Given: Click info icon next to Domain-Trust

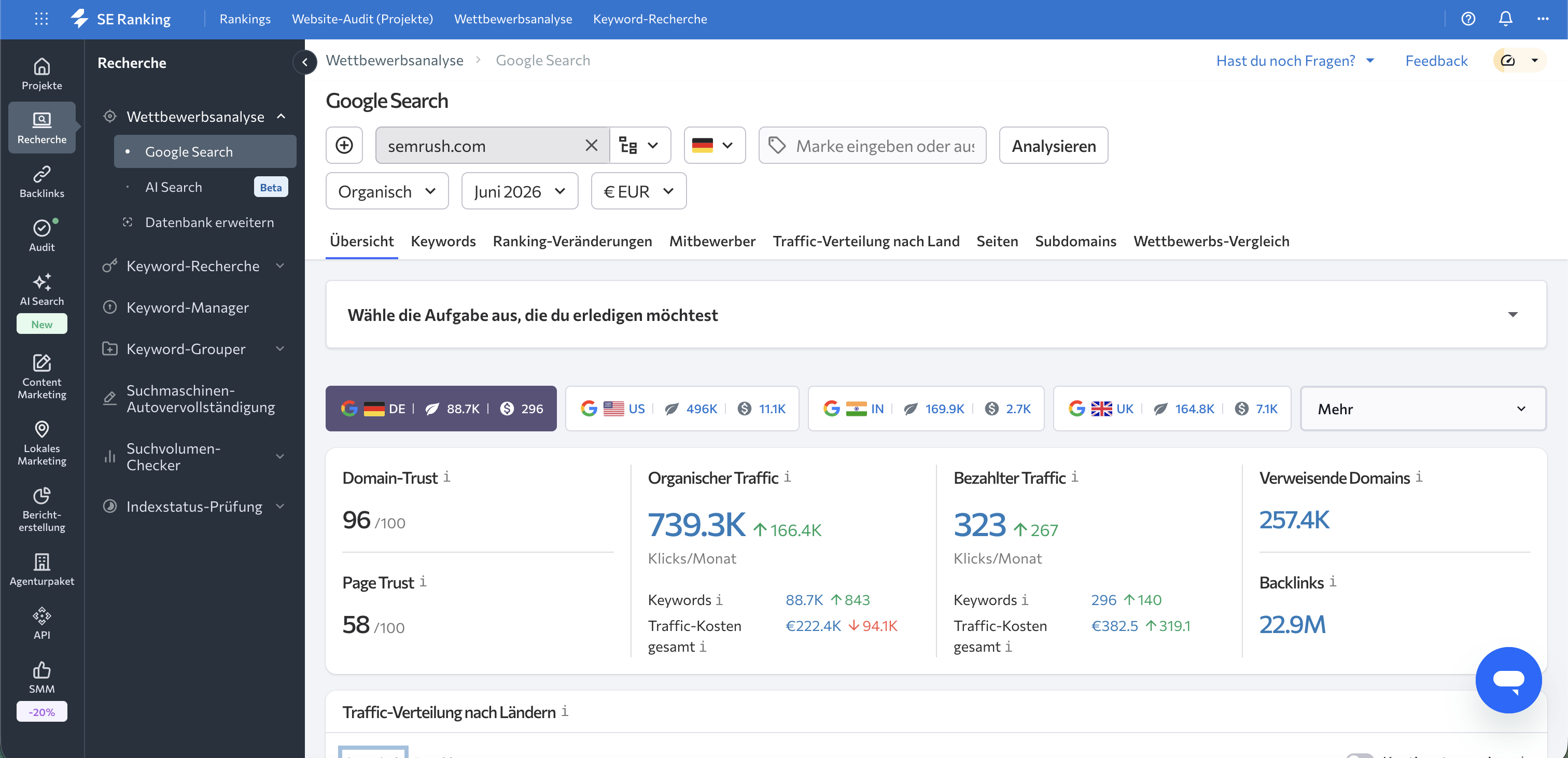Looking at the screenshot, I should (x=447, y=476).
